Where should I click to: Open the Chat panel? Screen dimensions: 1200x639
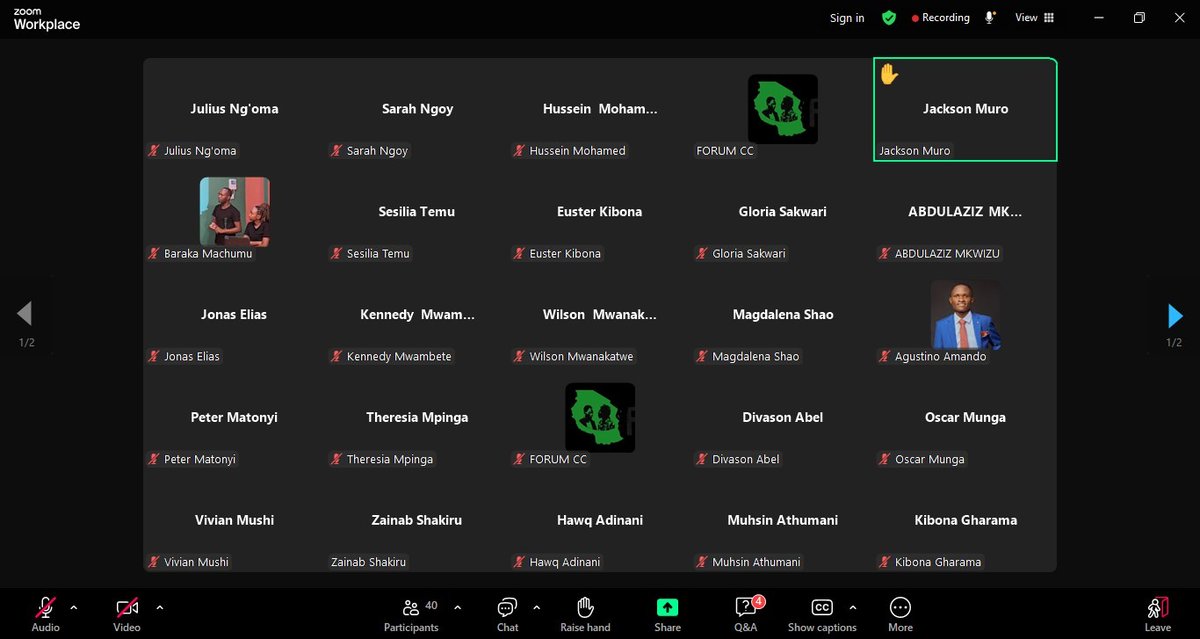point(507,614)
